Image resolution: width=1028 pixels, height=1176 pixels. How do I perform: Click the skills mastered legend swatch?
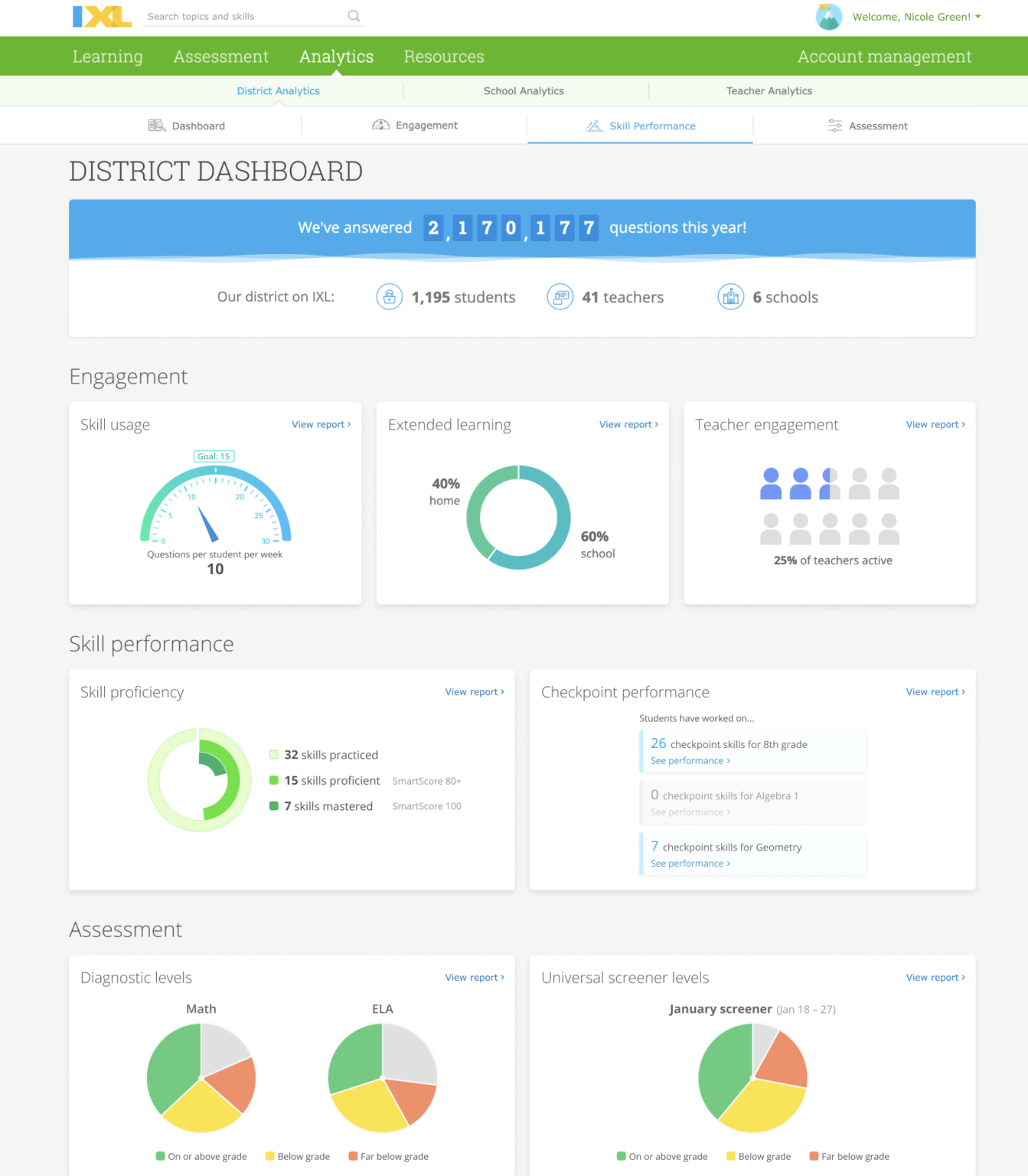[x=274, y=806]
